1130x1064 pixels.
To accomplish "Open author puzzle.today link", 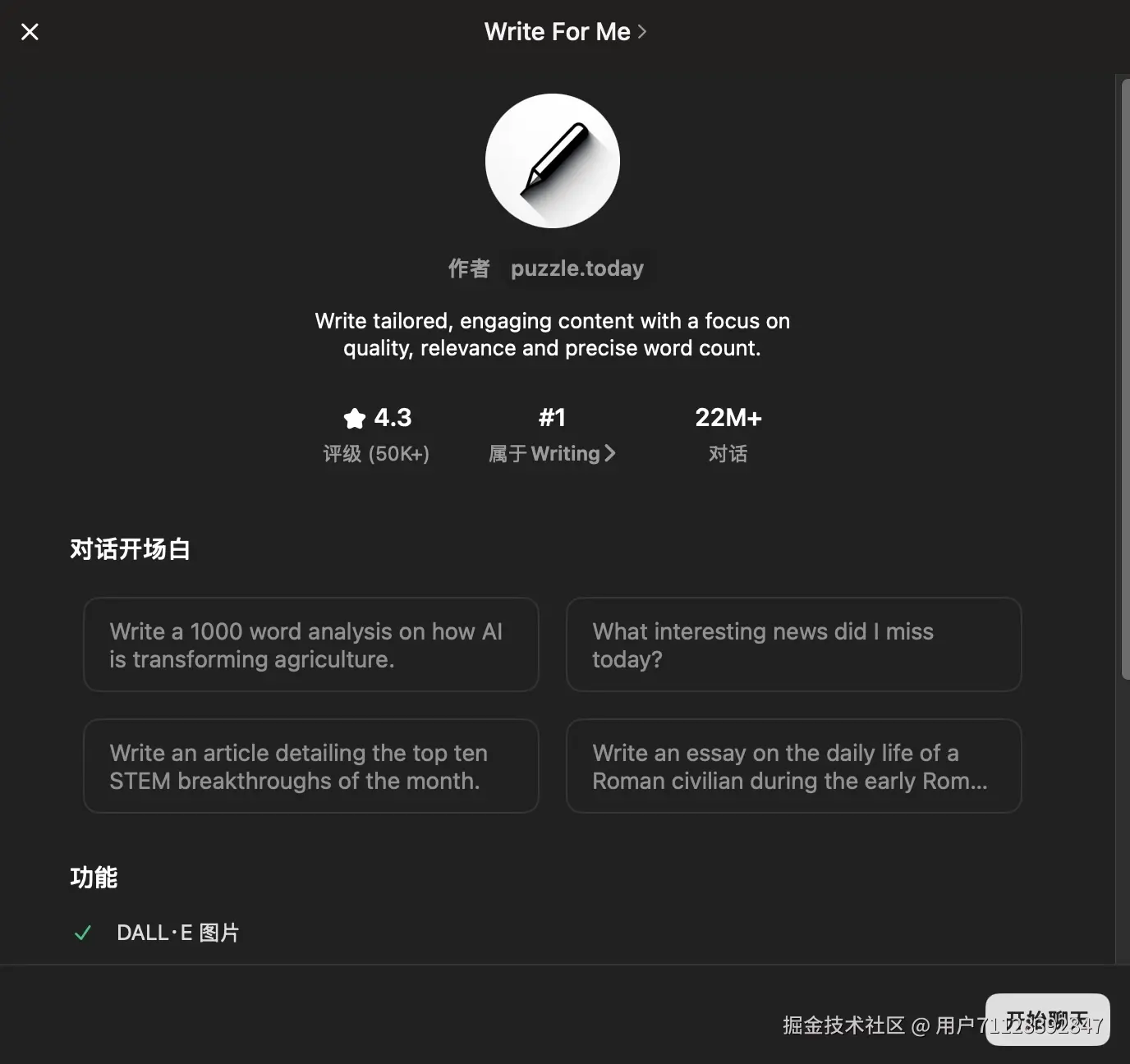I will (577, 268).
